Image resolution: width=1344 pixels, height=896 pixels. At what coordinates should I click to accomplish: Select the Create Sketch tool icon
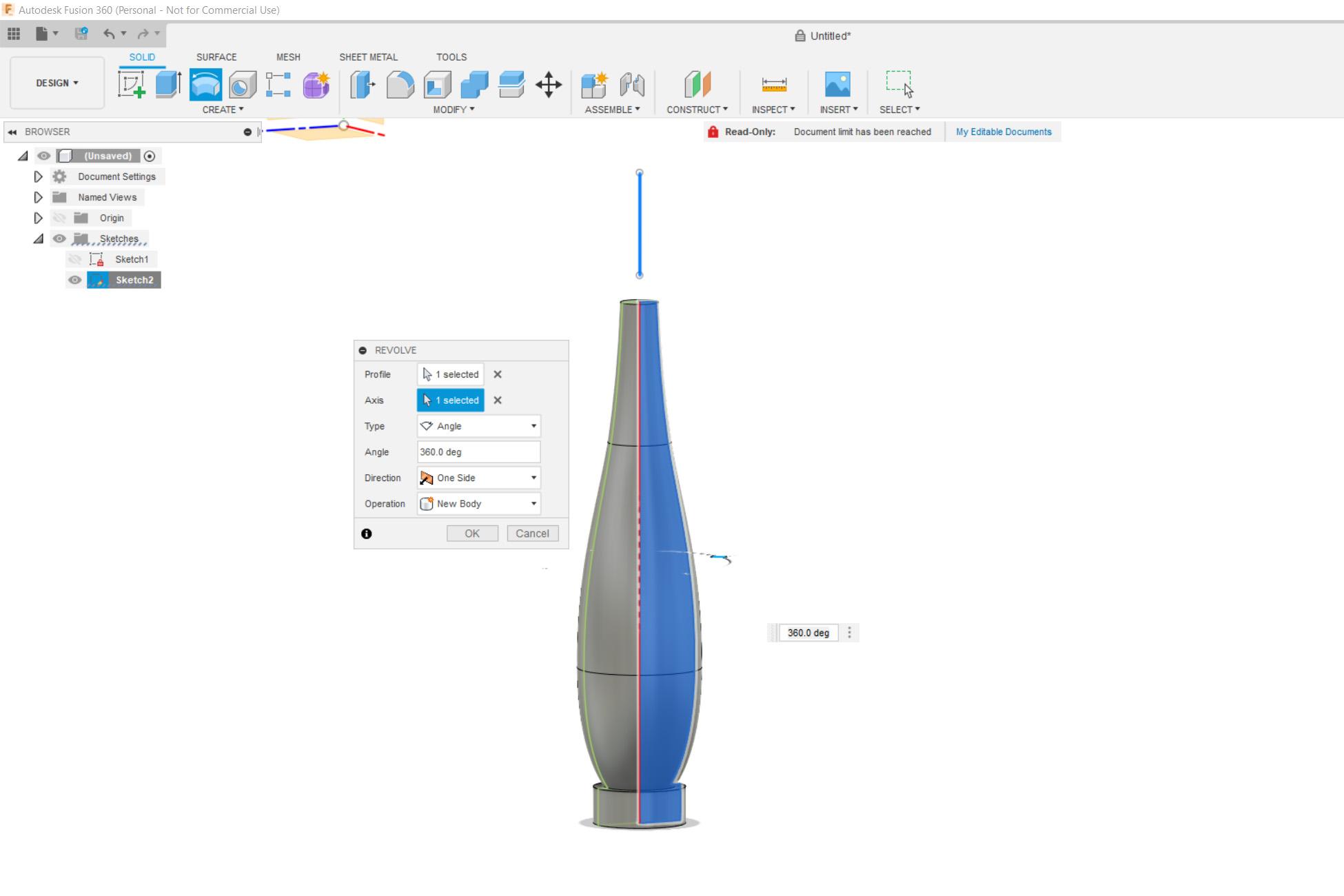[132, 85]
